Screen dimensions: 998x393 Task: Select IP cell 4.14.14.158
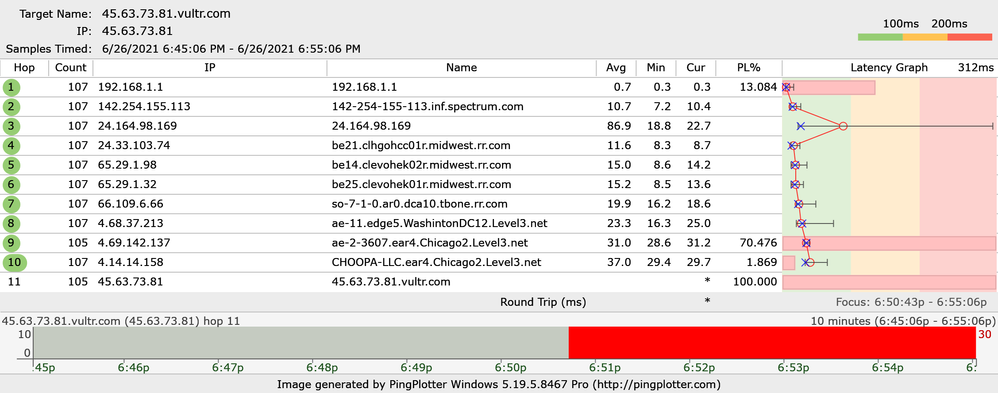(130, 262)
